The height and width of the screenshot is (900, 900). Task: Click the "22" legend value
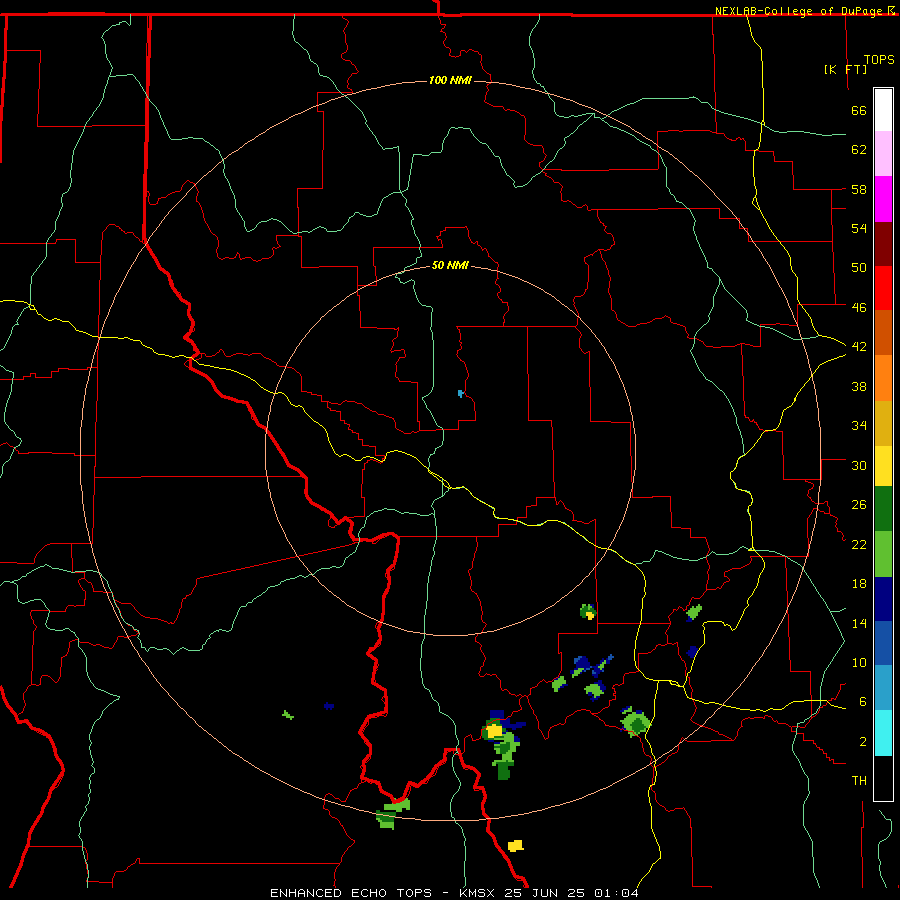point(859,545)
